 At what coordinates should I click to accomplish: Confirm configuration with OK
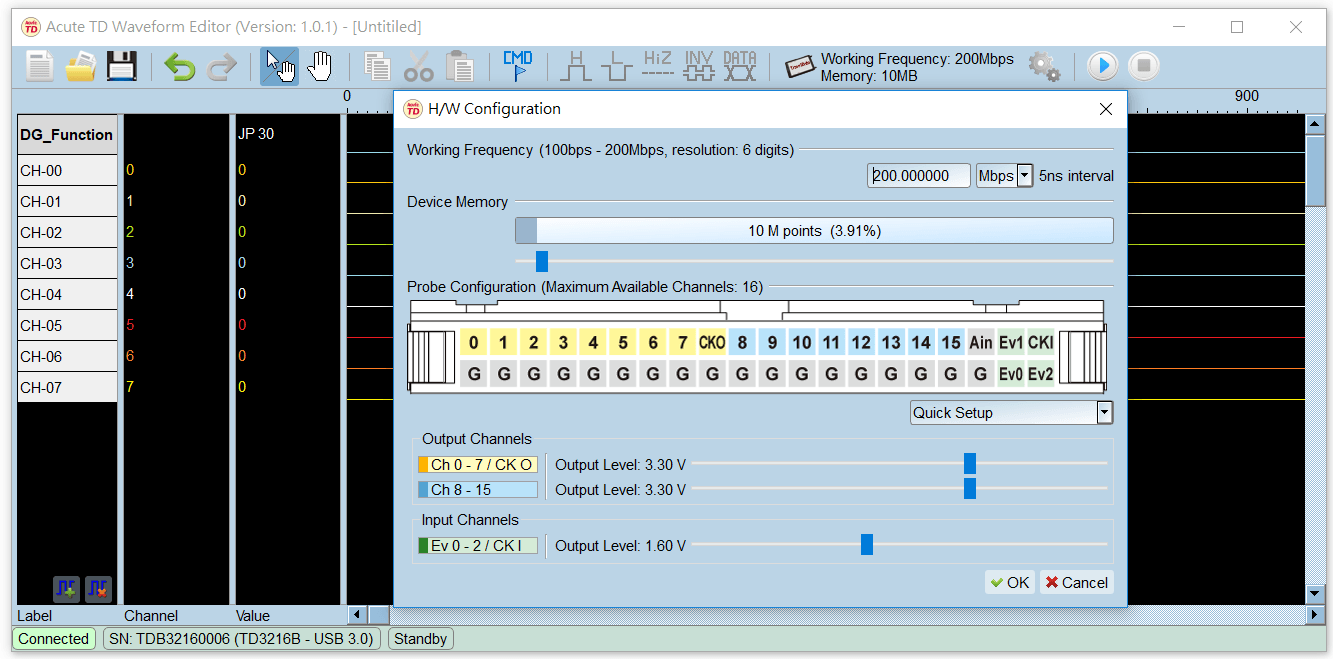[x=1009, y=582]
